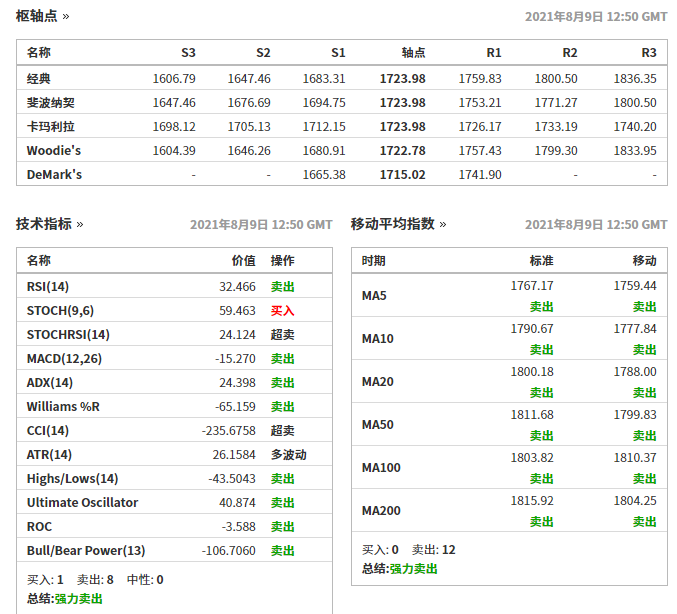Click classic S3 value 1606.79

[x=174, y=79]
